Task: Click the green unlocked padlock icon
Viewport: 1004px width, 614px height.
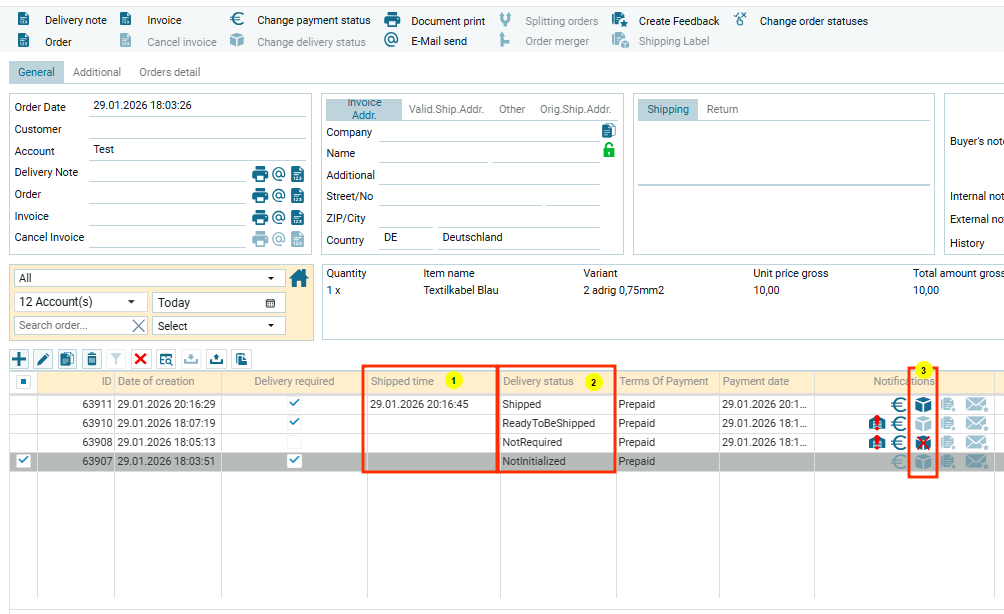Action: [608, 150]
